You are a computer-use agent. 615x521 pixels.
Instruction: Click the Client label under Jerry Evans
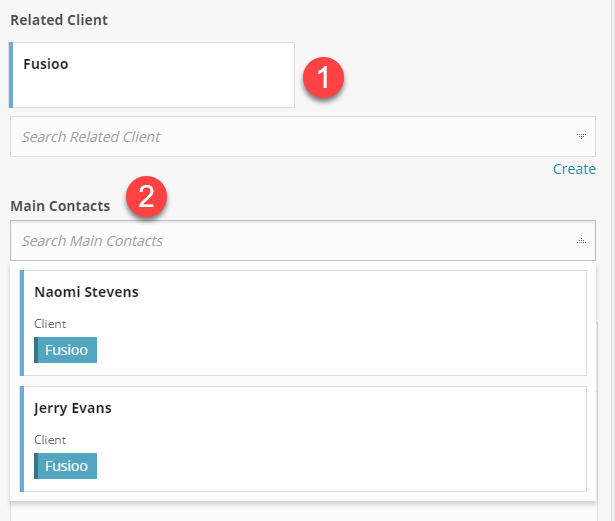(x=50, y=440)
